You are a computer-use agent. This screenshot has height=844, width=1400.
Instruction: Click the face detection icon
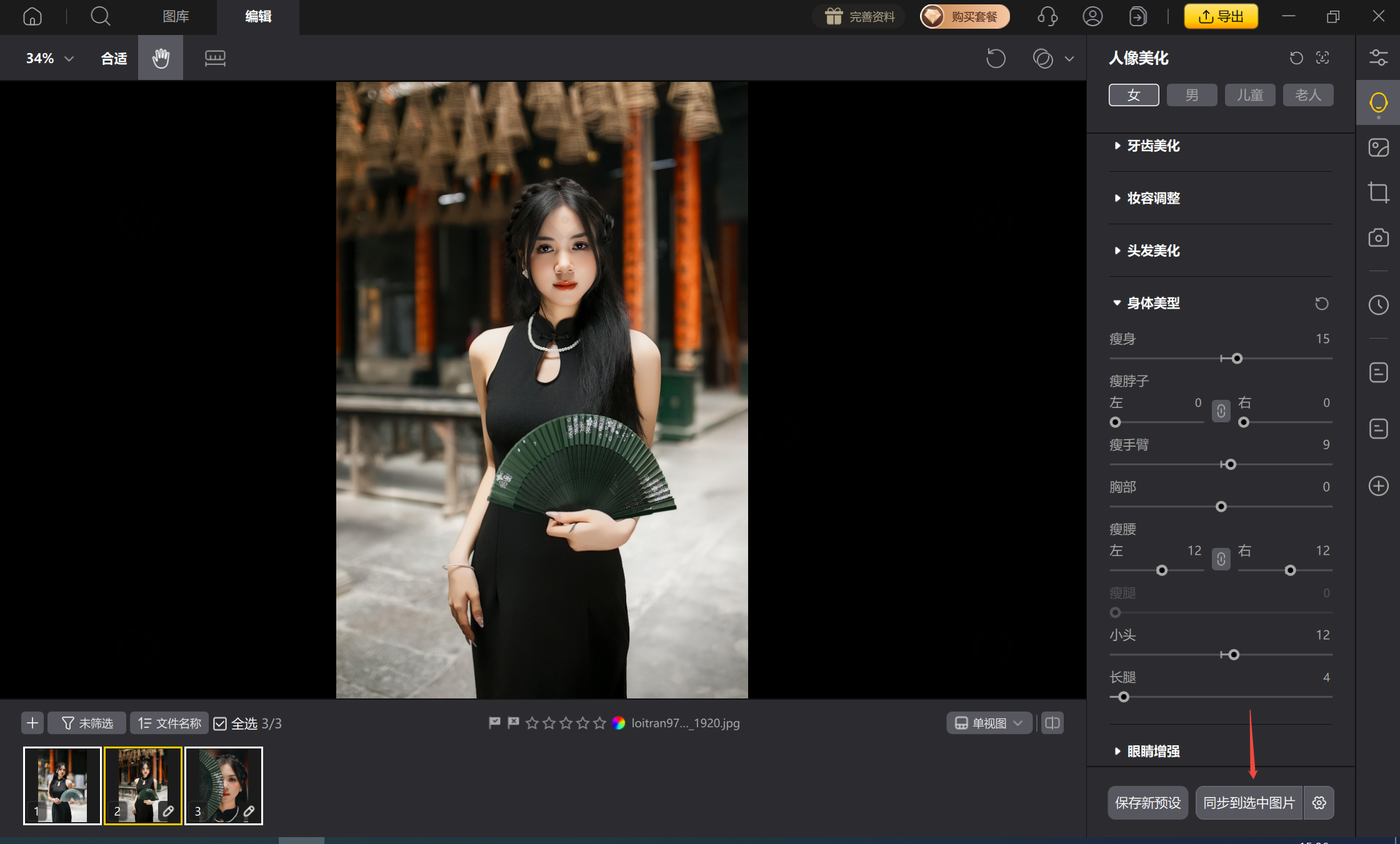[1322, 58]
